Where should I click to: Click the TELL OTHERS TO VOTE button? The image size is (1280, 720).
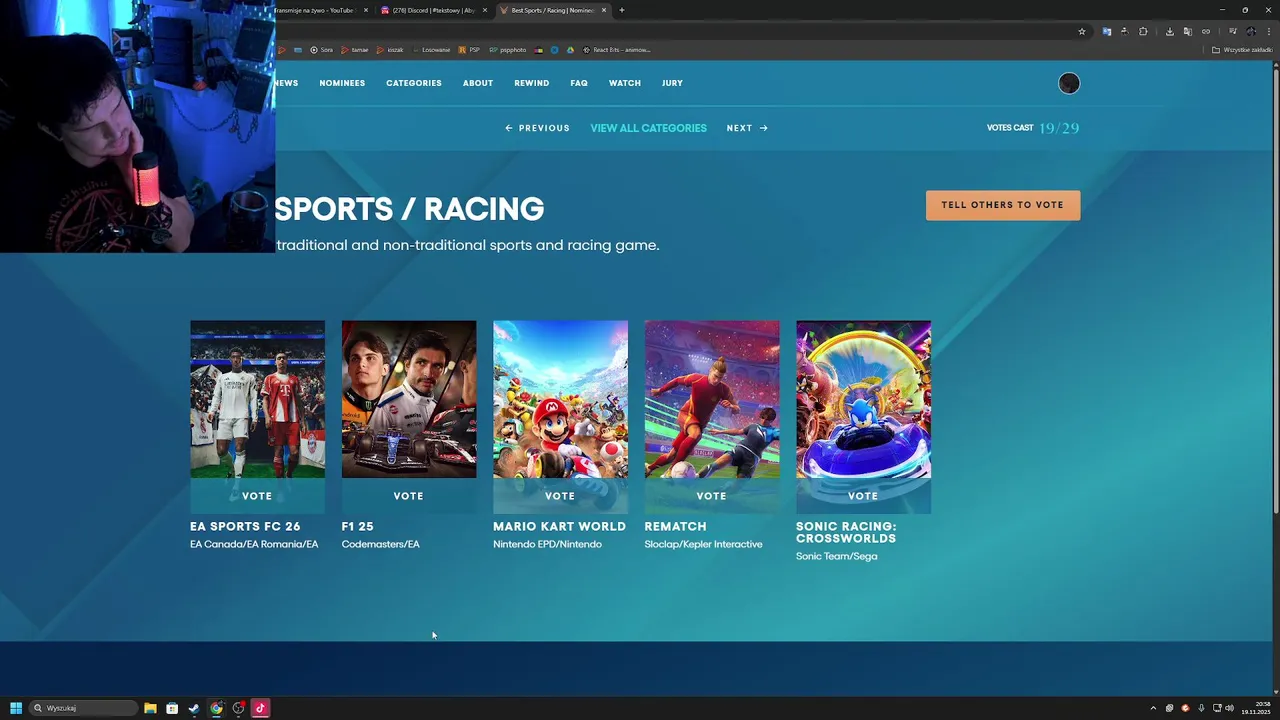point(1003,205)
